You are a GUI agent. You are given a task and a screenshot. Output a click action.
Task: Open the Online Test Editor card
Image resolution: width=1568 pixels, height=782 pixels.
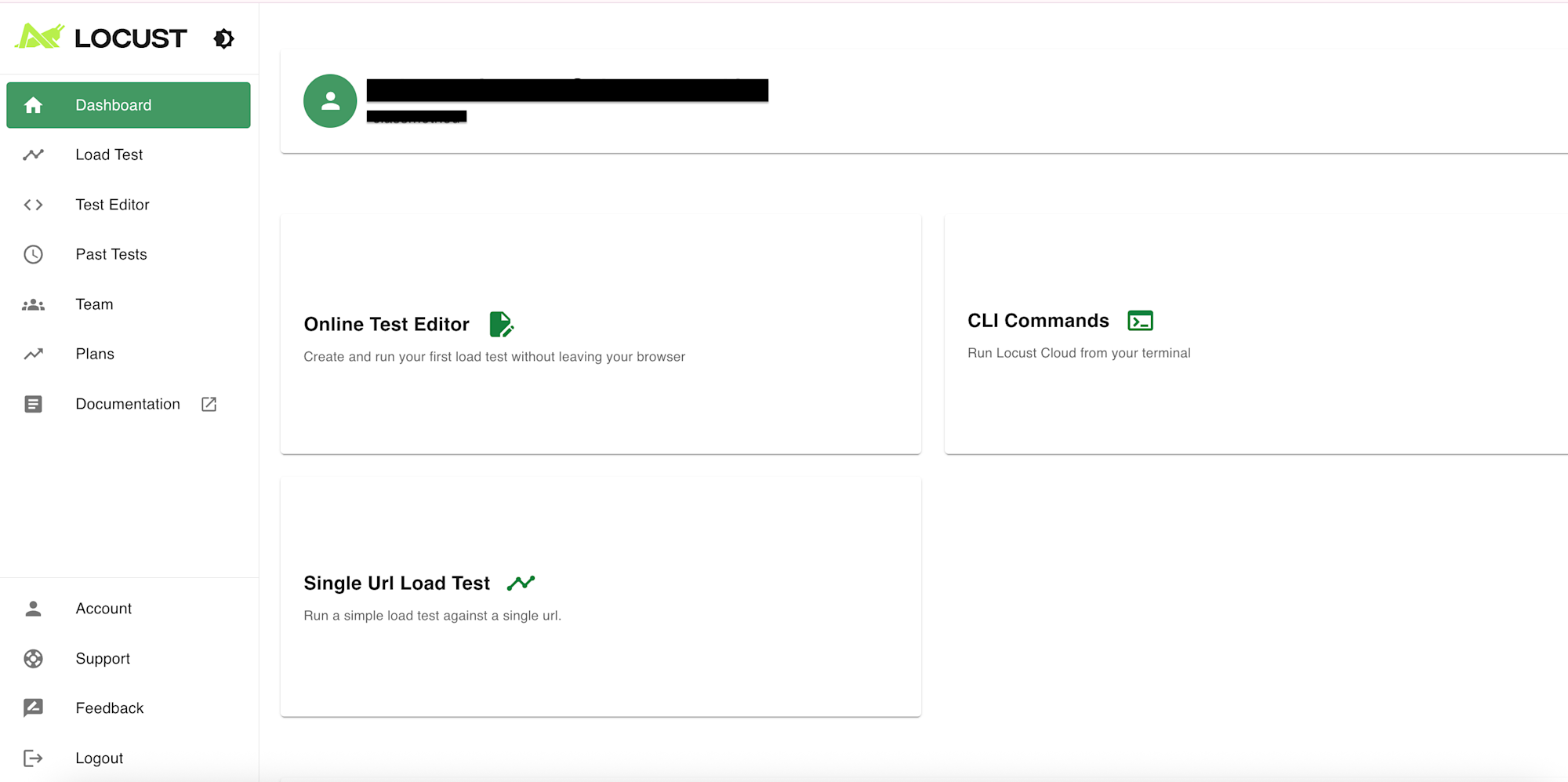point(601,335)
